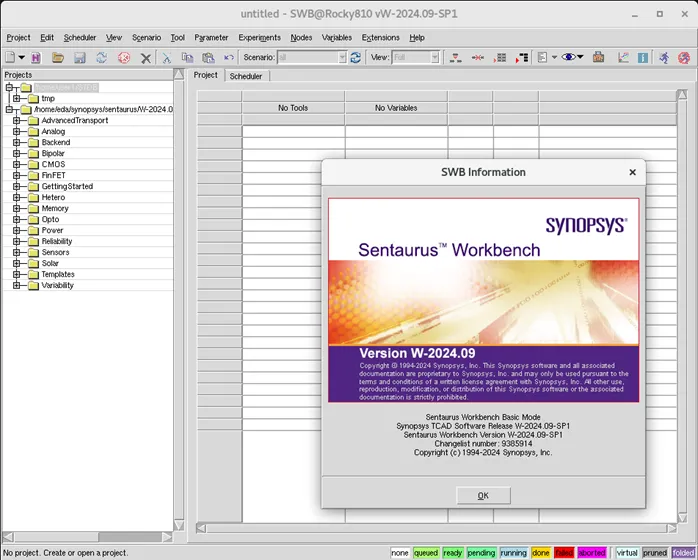Click the blue Undo arrow icon
Viewport: 698px width, 560px height.
pyautogui.click(x=229, y=57)
